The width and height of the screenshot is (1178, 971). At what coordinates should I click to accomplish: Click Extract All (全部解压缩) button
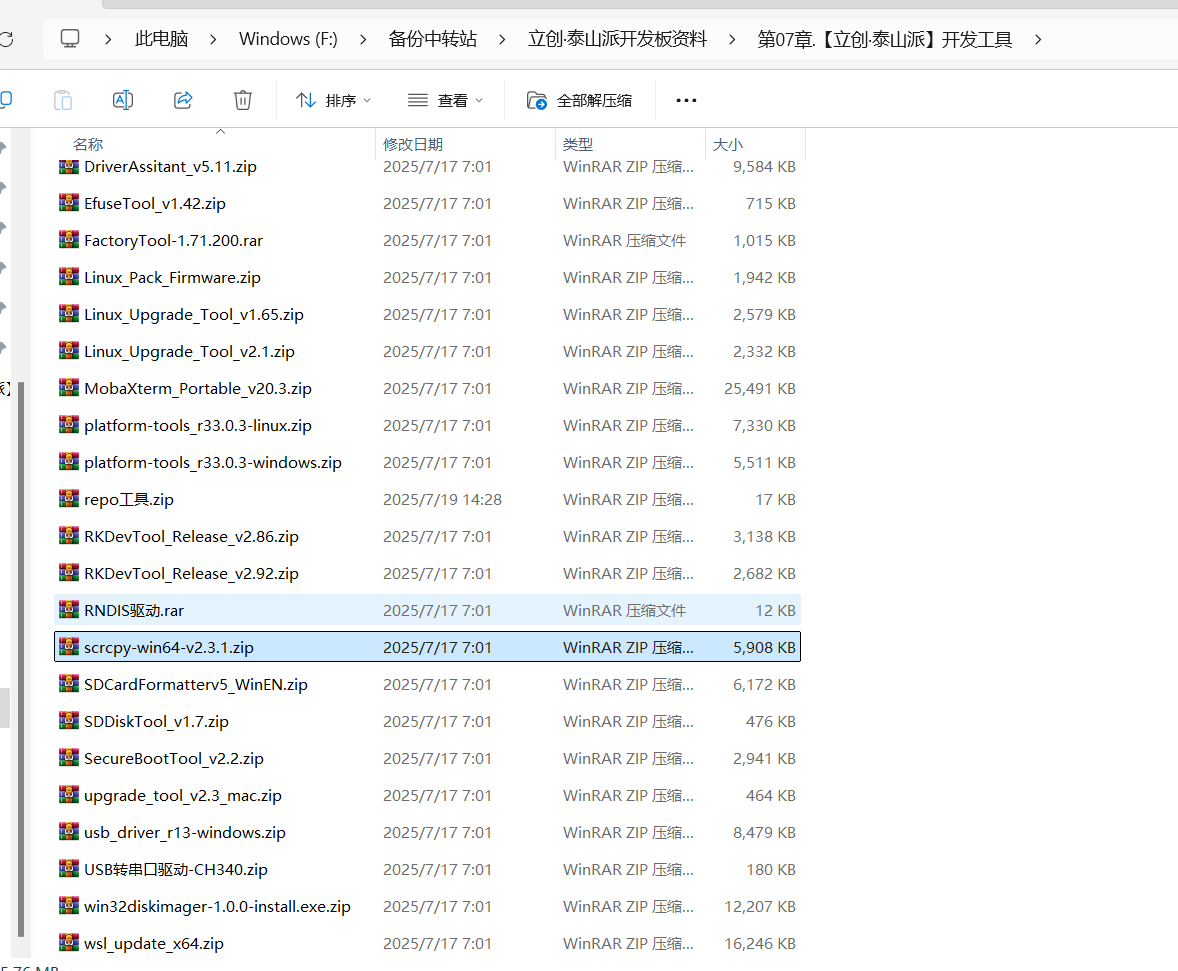pyautogui.click(x=579, y=100)
